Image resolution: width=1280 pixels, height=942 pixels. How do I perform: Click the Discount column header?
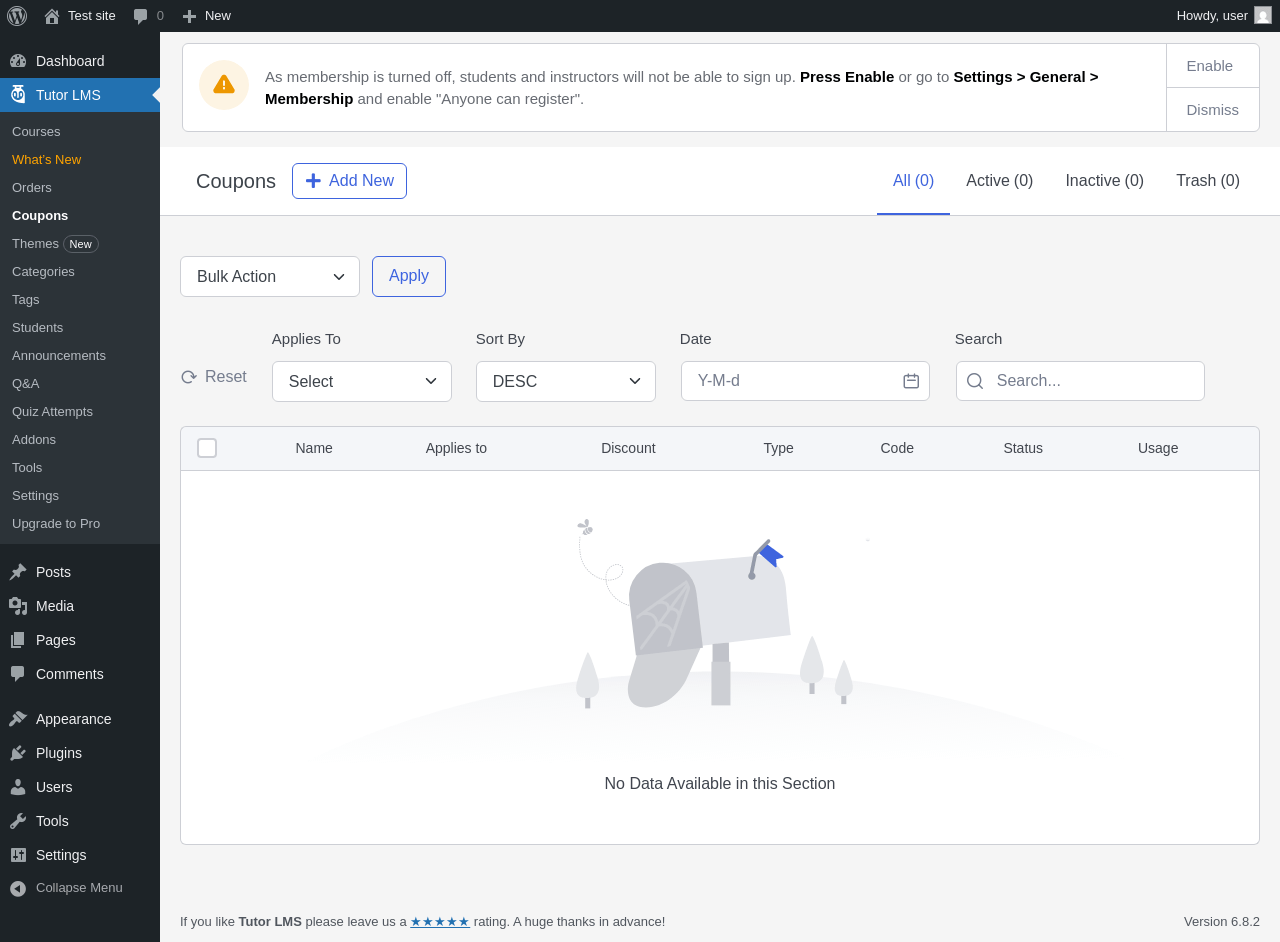pos(628,448)
